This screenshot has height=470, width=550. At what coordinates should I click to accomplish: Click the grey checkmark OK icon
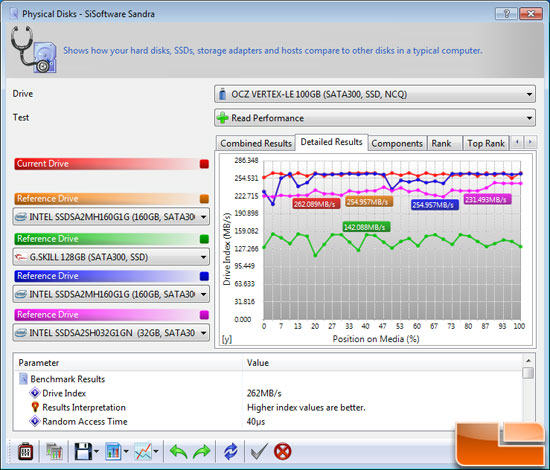coord(259,451)
